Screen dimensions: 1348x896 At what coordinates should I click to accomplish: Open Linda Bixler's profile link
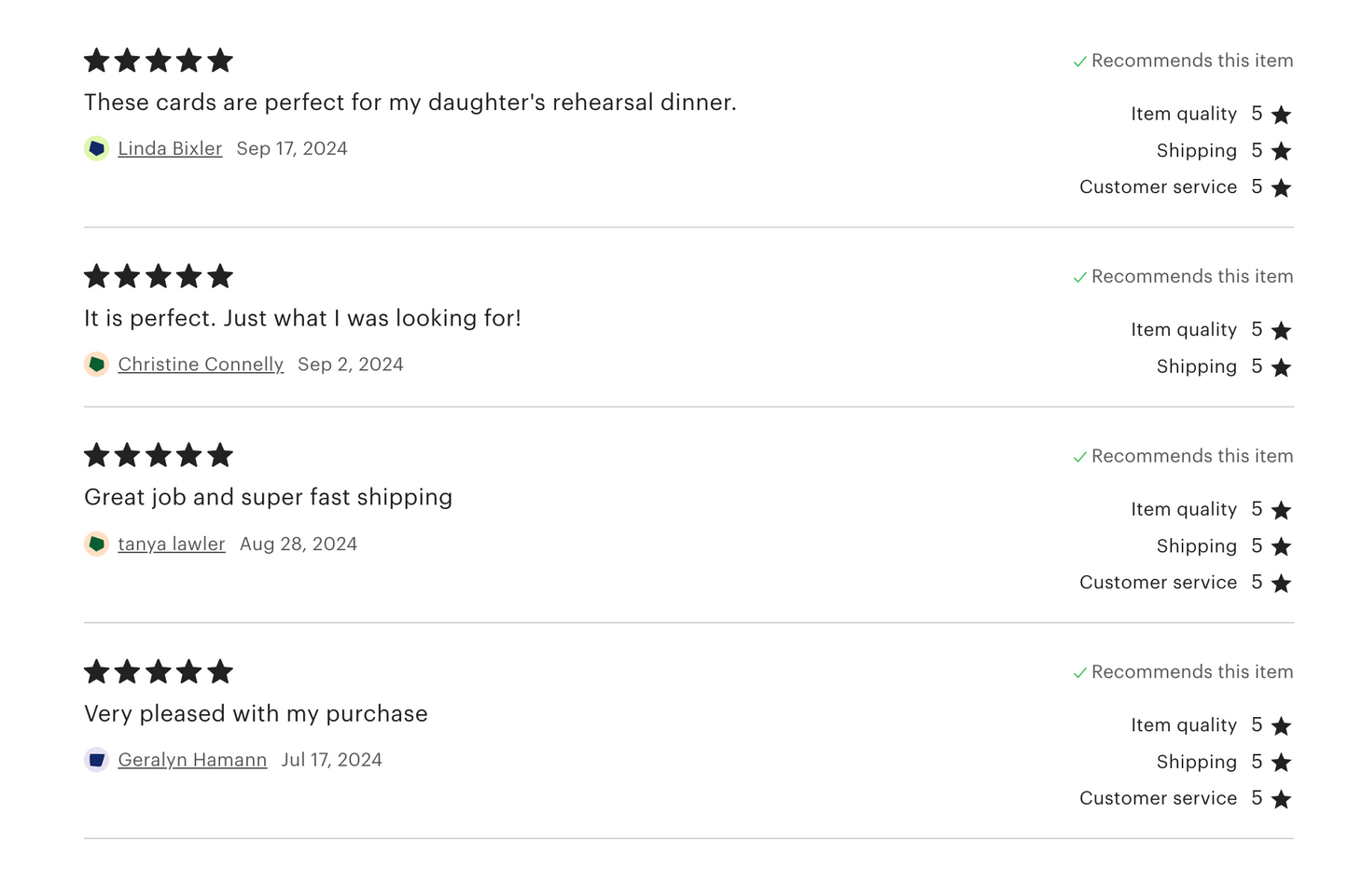(x=170, y=148)
